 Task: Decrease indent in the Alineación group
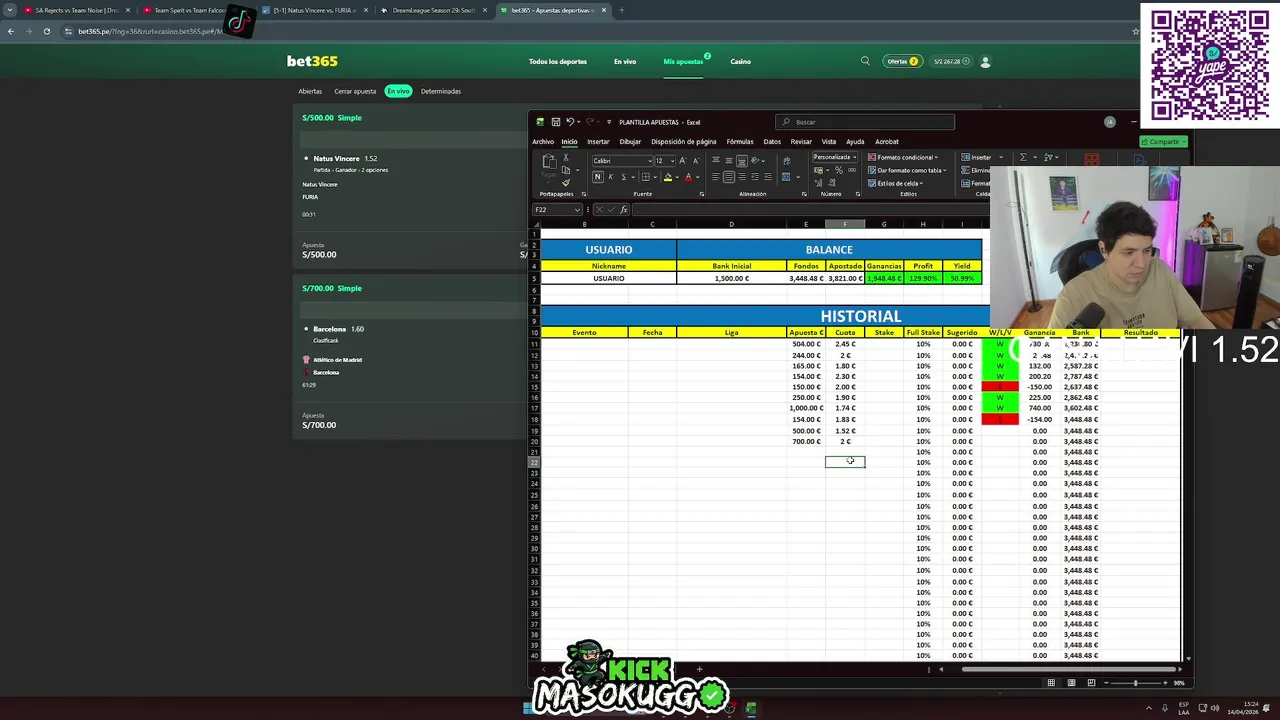[x=754, y=176]
